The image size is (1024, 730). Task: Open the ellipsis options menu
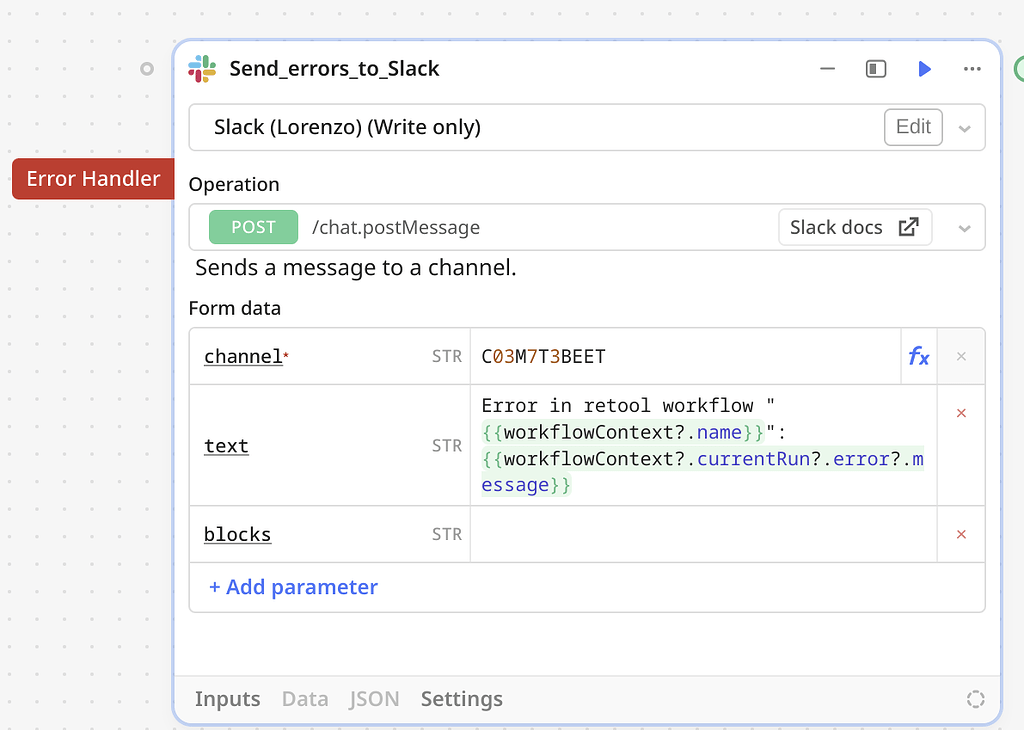[x=971, y=69]
